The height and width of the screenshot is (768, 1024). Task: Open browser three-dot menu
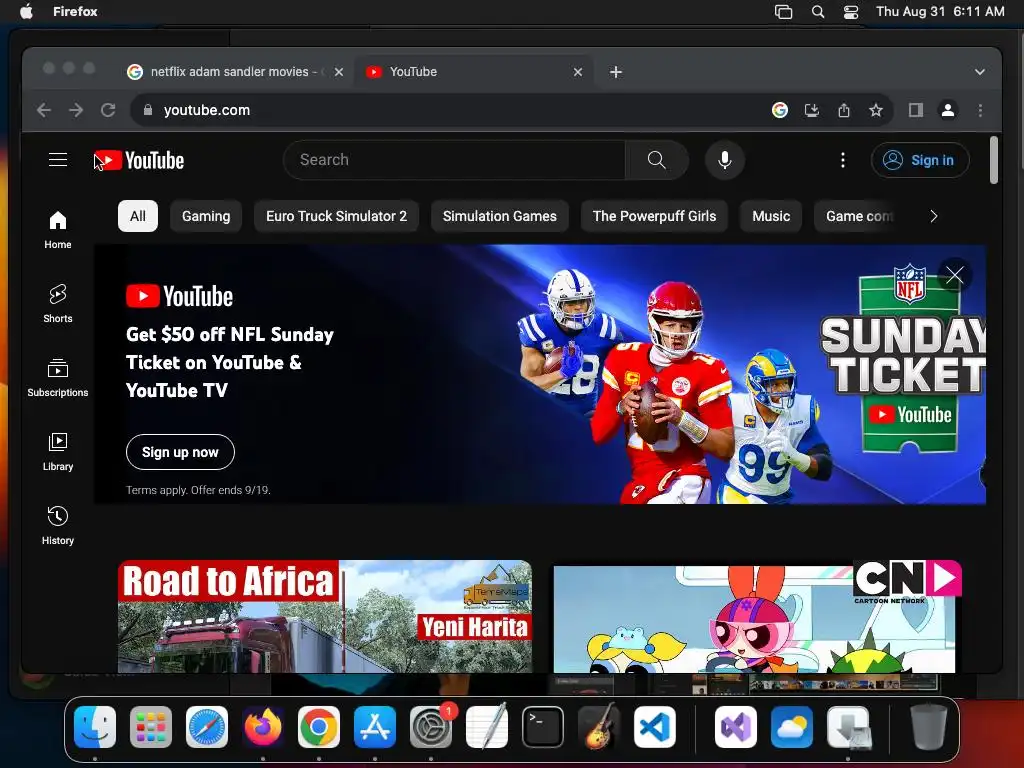[x=980, y=110]
